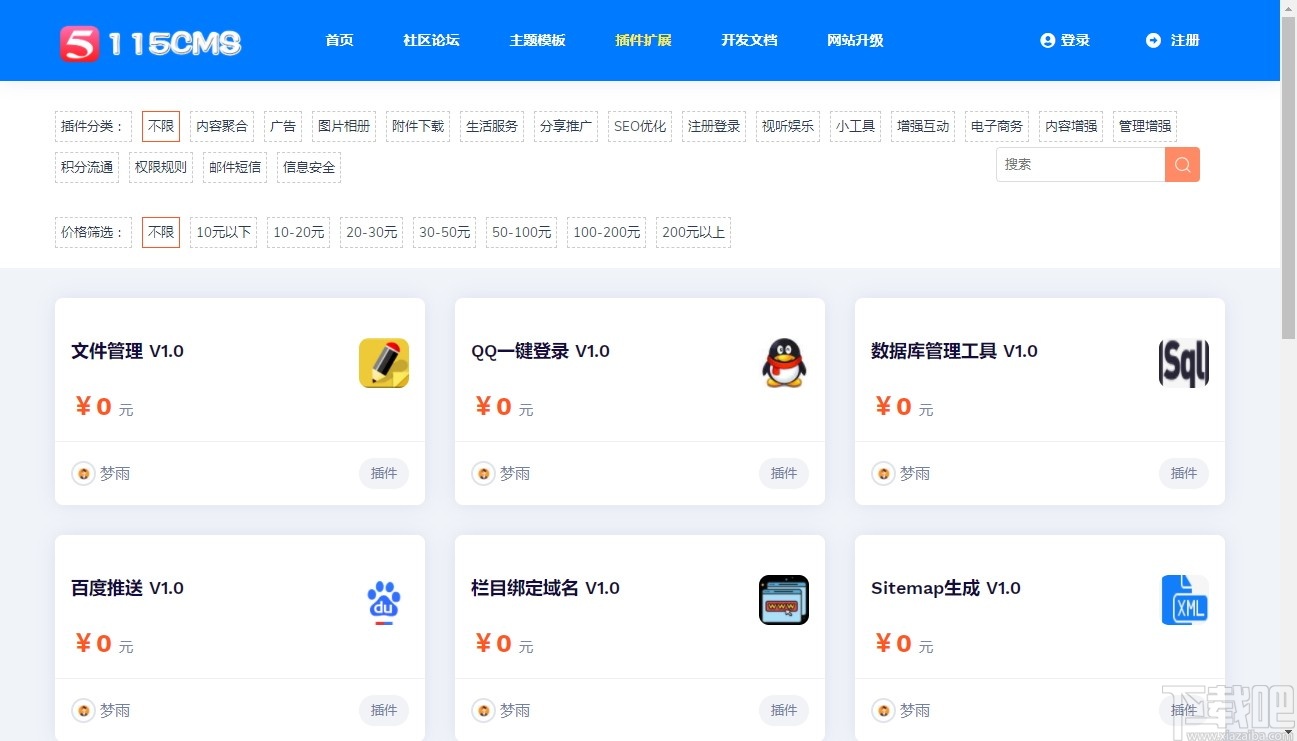Screen dimensions: 1297x741
Task: Click the 插件 badge on the 百度推送 card
Action: coord(384,710)
